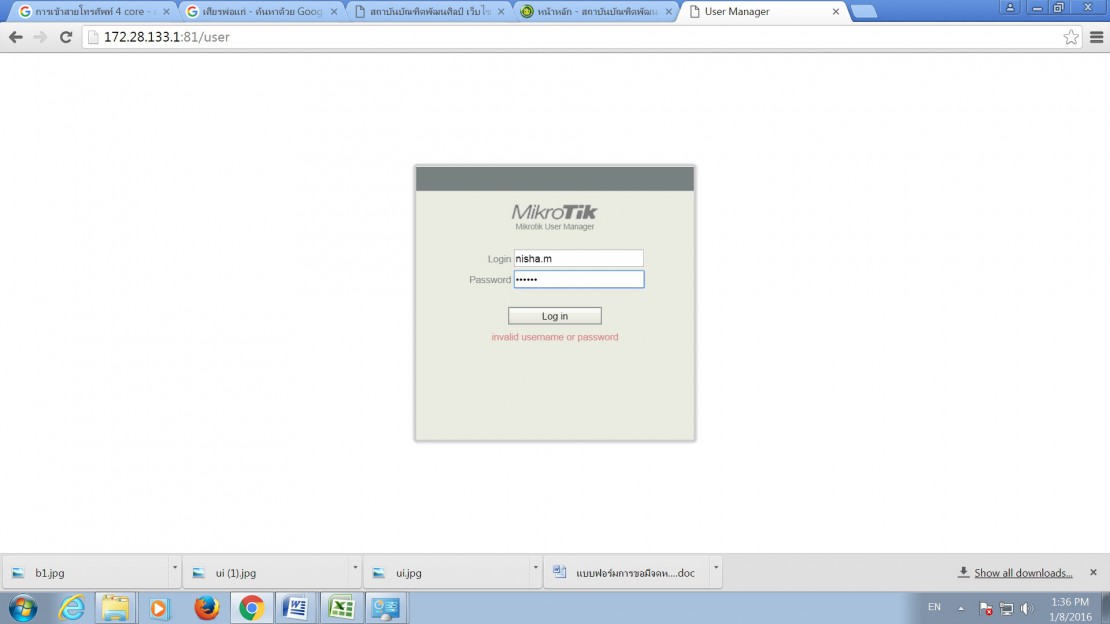Screen dimensions: 1110x624
Task: Open the downloaded ui (1).jpg file
Action: pyautogui.click(x=266, y=572)
